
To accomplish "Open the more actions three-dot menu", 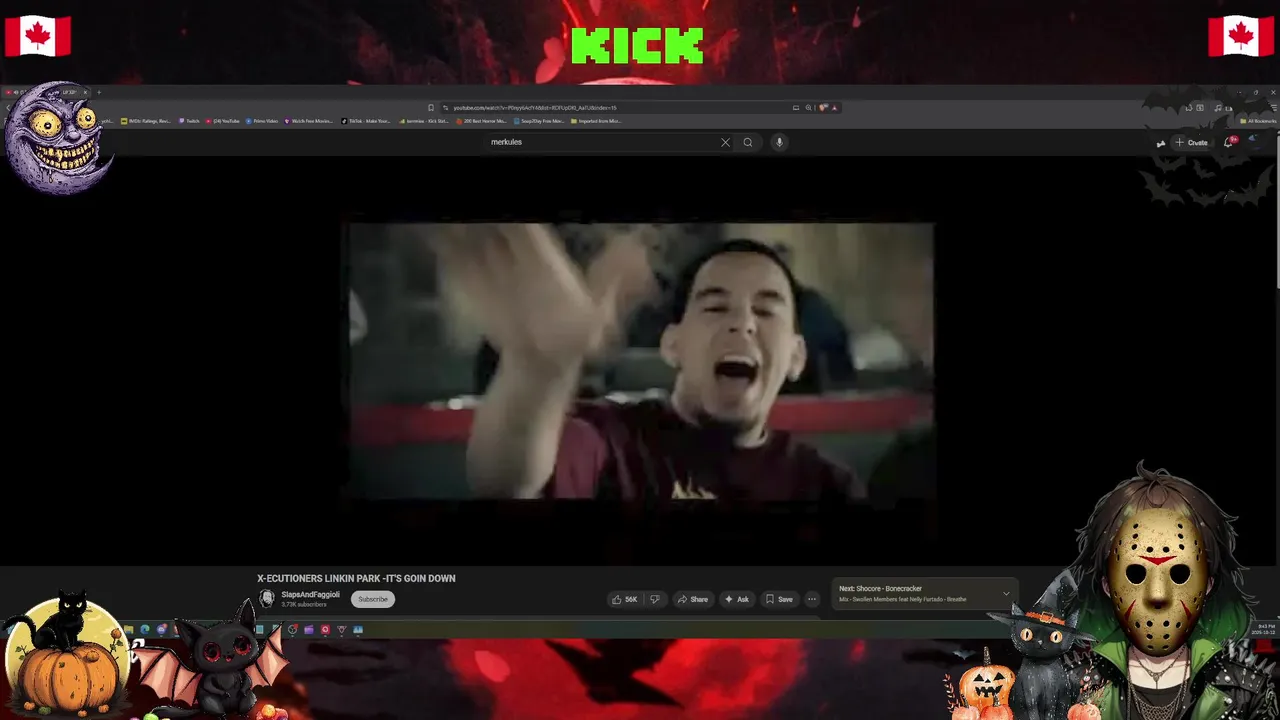I will (x=812, y=599).
